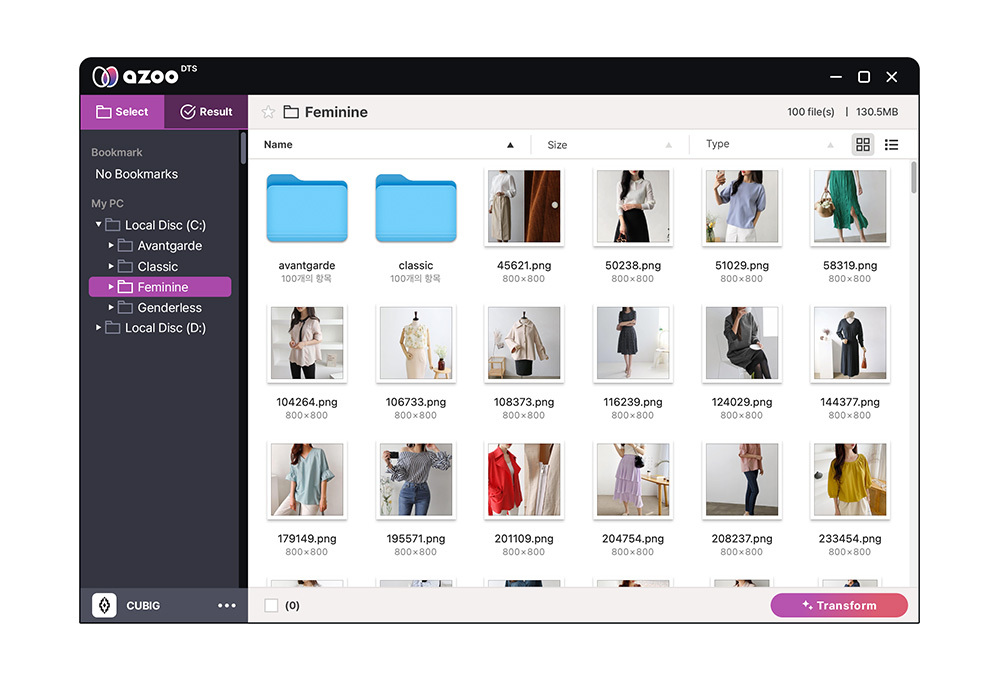Select the Genderless folder in sidebar
Screen dimensions: 1000x680
(169, 308)
